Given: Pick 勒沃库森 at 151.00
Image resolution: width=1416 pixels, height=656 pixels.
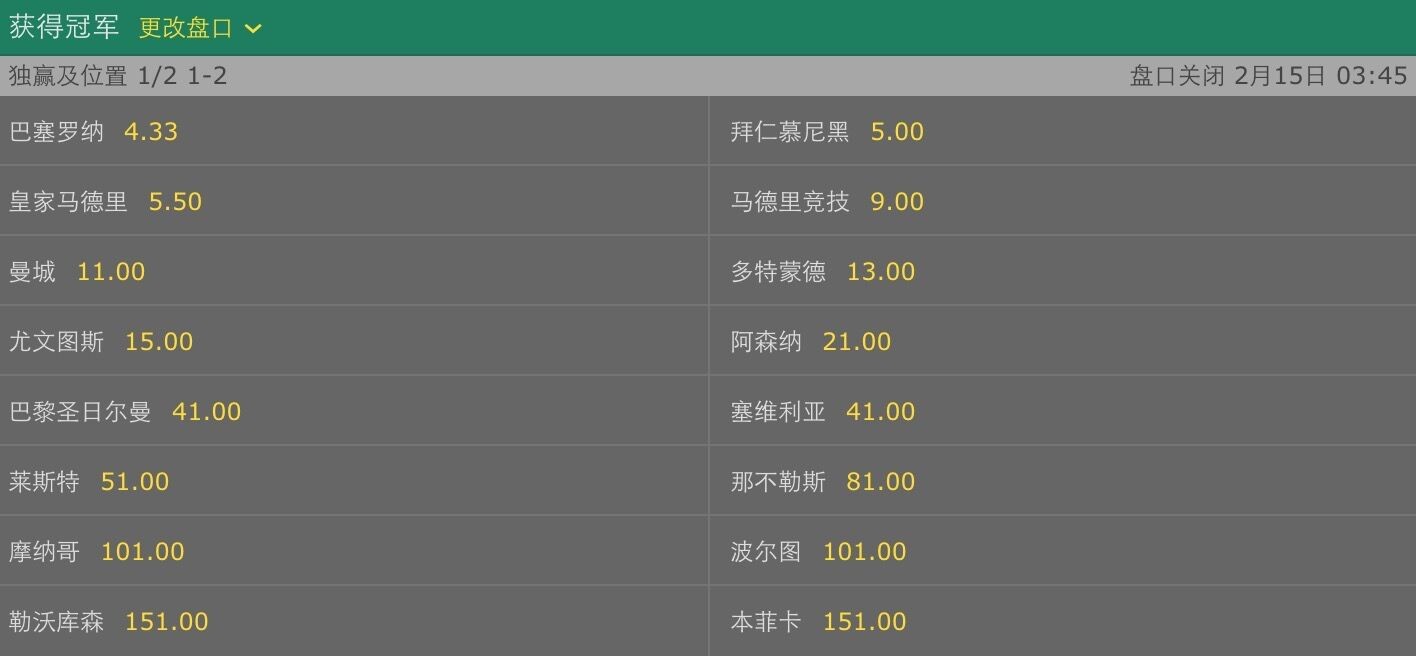Looking at the screenshot, I should [x=354, y=621].
